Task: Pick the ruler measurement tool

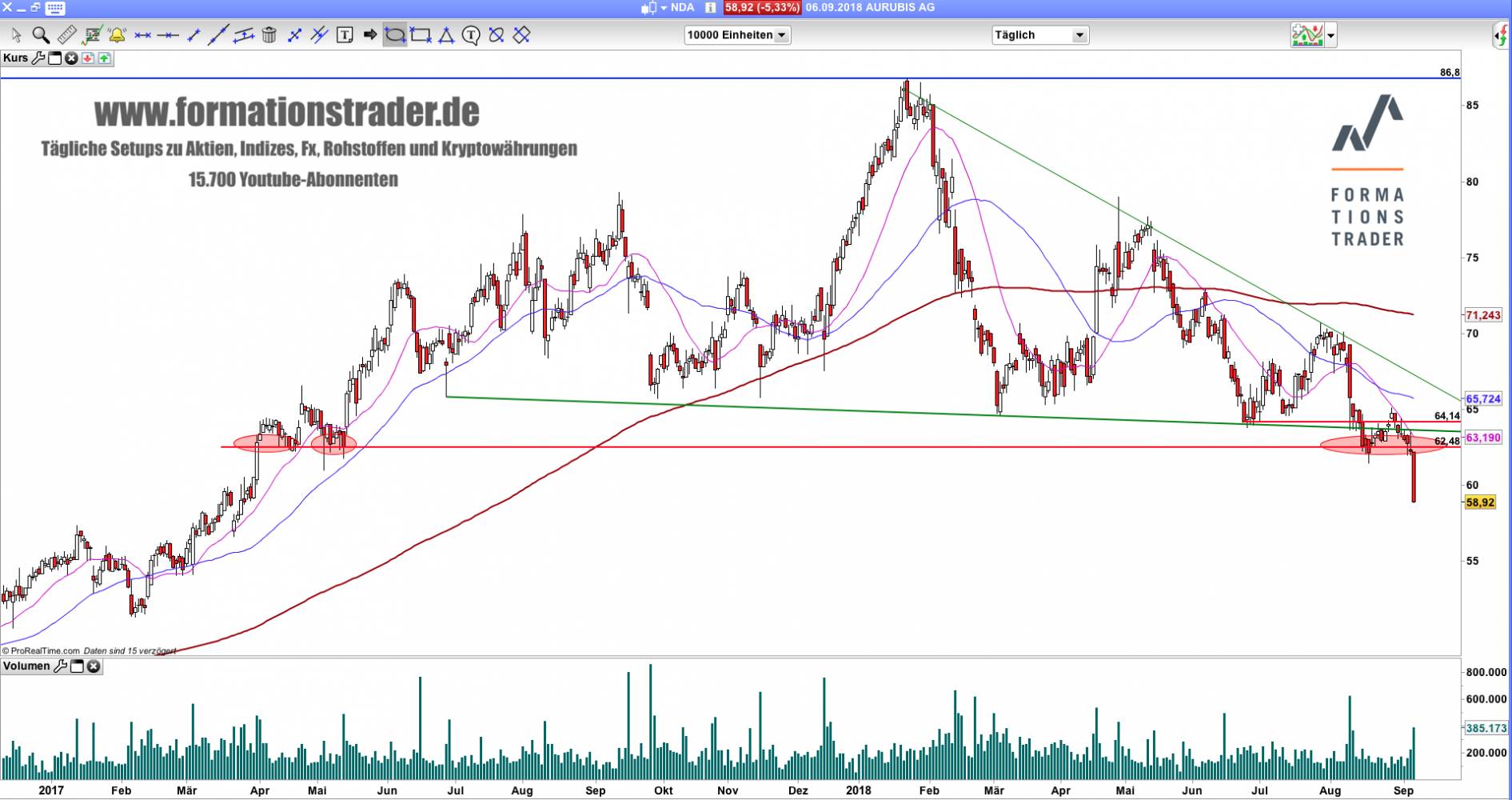Action: point(66,35)
